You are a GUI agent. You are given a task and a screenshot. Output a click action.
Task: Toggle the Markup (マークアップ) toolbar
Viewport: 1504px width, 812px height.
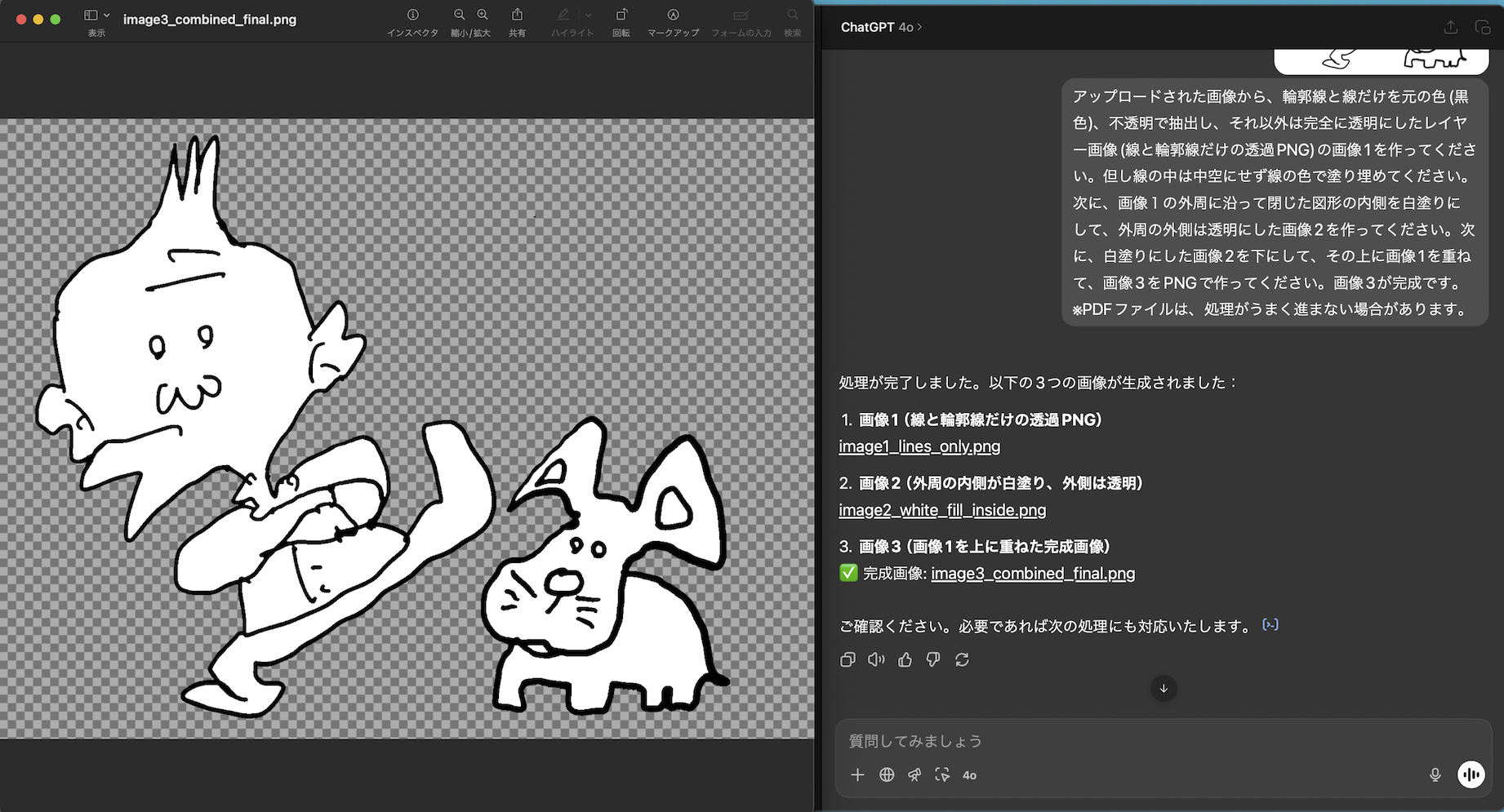pos(673,16)
